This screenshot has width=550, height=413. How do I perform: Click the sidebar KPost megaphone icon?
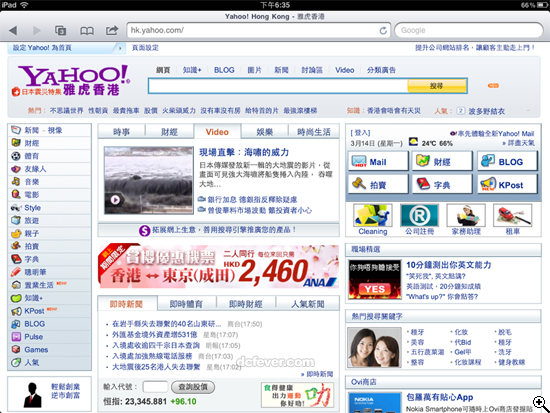click(x=16, y=311)
